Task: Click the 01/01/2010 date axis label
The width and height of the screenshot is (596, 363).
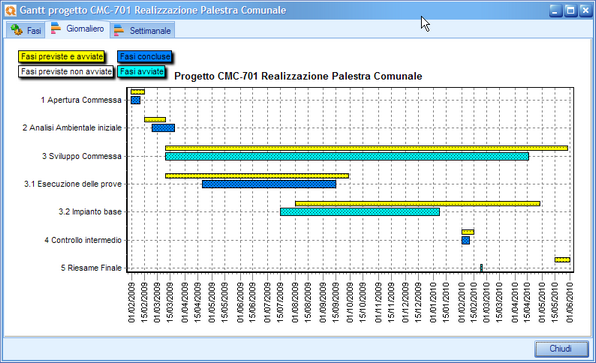Action: (433, 303)
